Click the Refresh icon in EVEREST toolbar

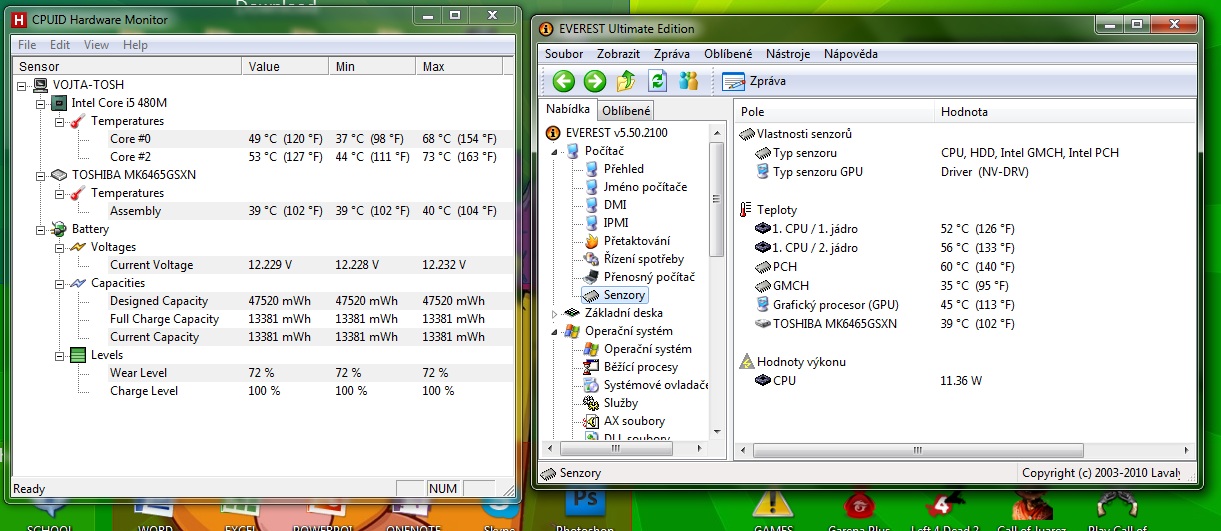point(657,81)
